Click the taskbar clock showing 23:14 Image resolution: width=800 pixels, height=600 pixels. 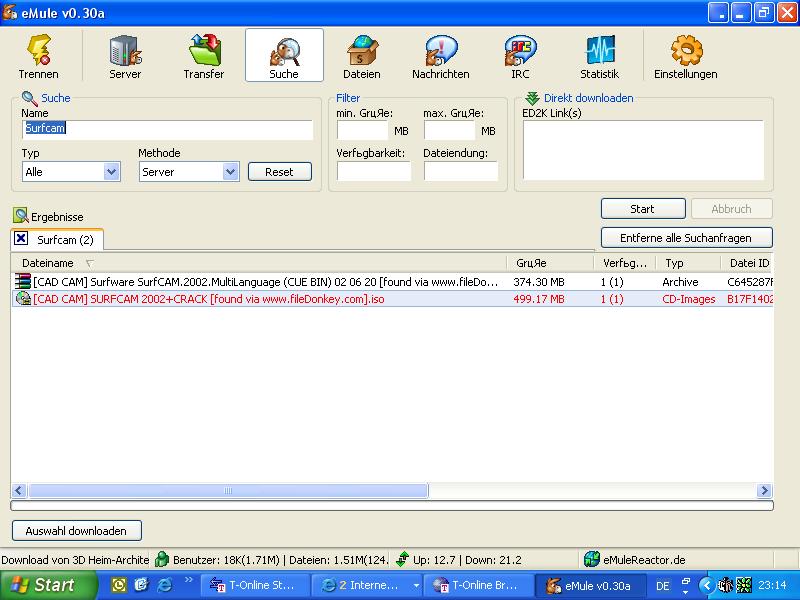[772, 585]
